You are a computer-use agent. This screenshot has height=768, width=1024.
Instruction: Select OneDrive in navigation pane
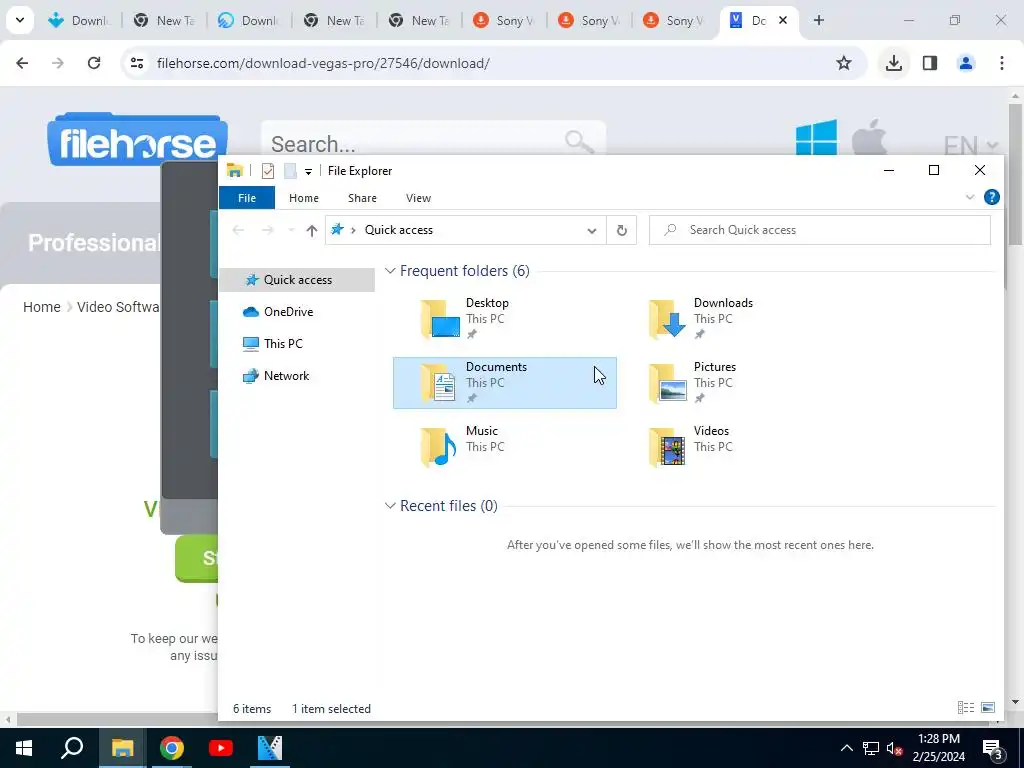[x=288, y=312]
